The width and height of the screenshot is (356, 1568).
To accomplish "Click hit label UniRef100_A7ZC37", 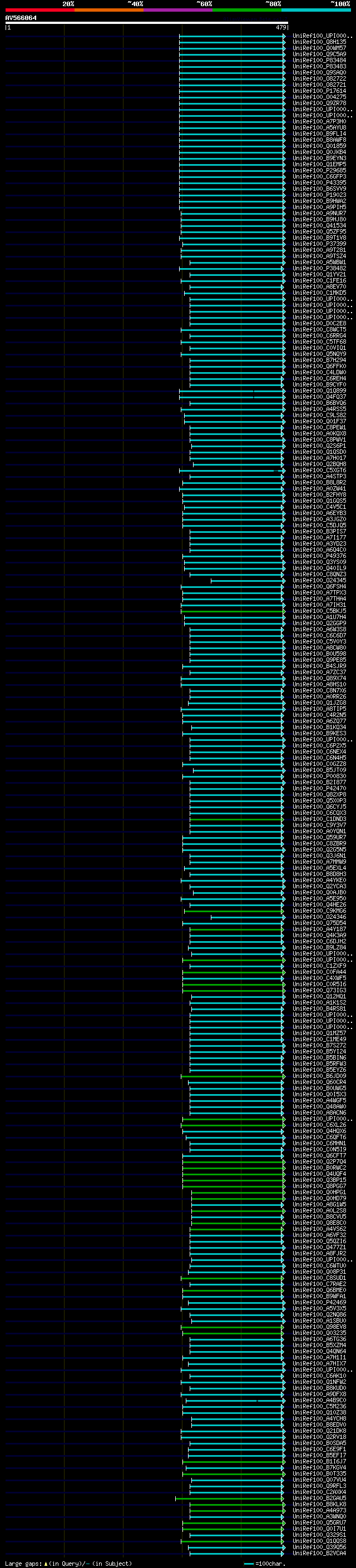I will [x=319, y=672].
